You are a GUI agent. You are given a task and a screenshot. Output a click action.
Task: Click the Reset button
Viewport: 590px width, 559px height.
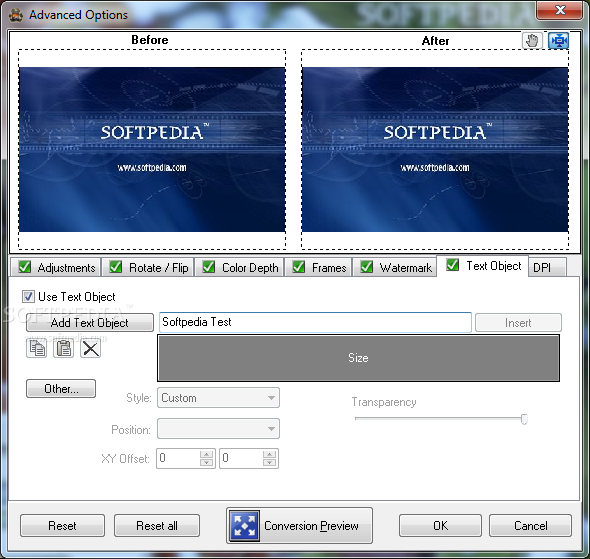coord(62,526)
